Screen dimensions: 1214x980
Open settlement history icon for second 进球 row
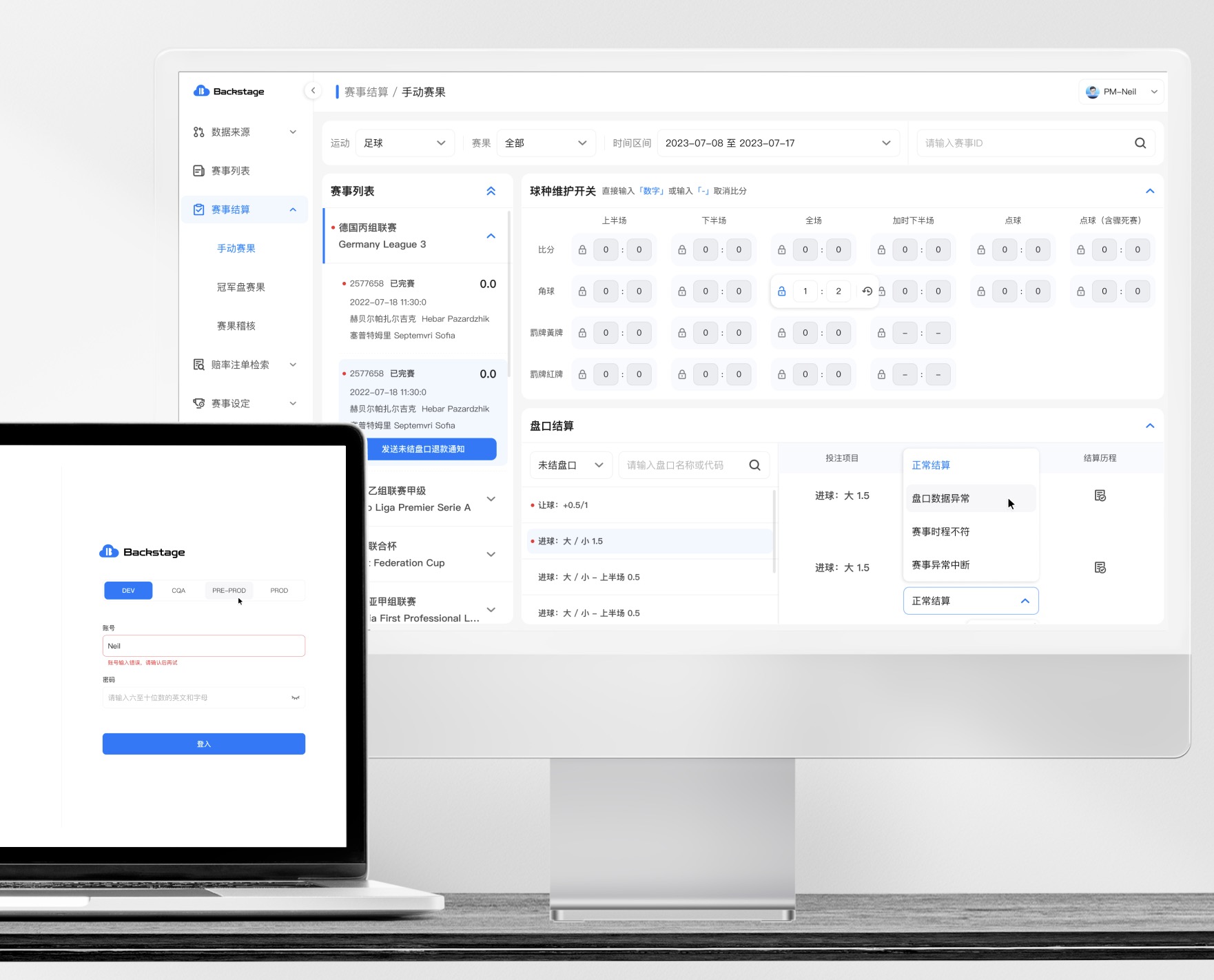[x=1100, y=568]
